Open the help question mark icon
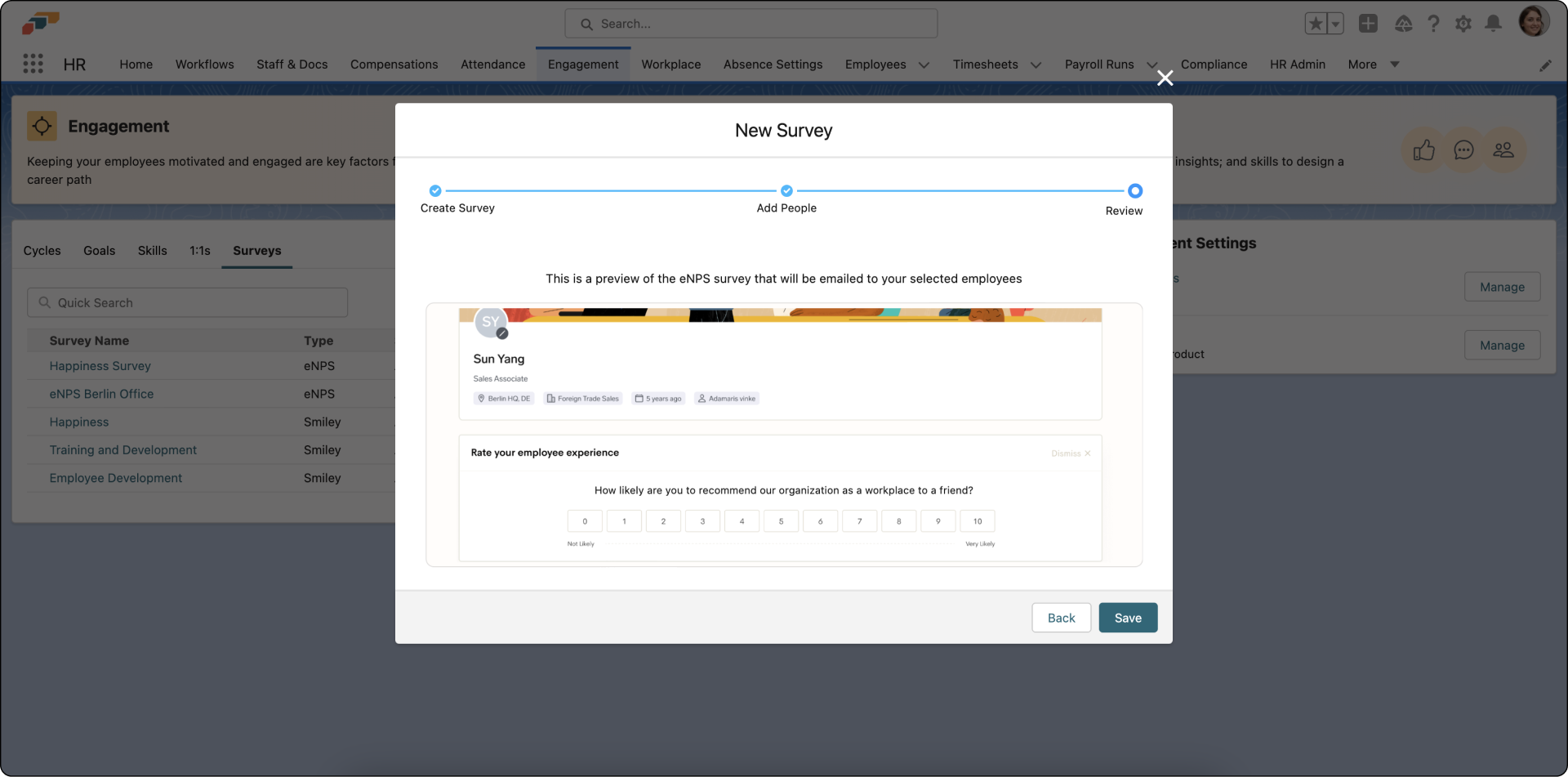Viewport: 1568px width, 777px height. tap(1433, 24)
